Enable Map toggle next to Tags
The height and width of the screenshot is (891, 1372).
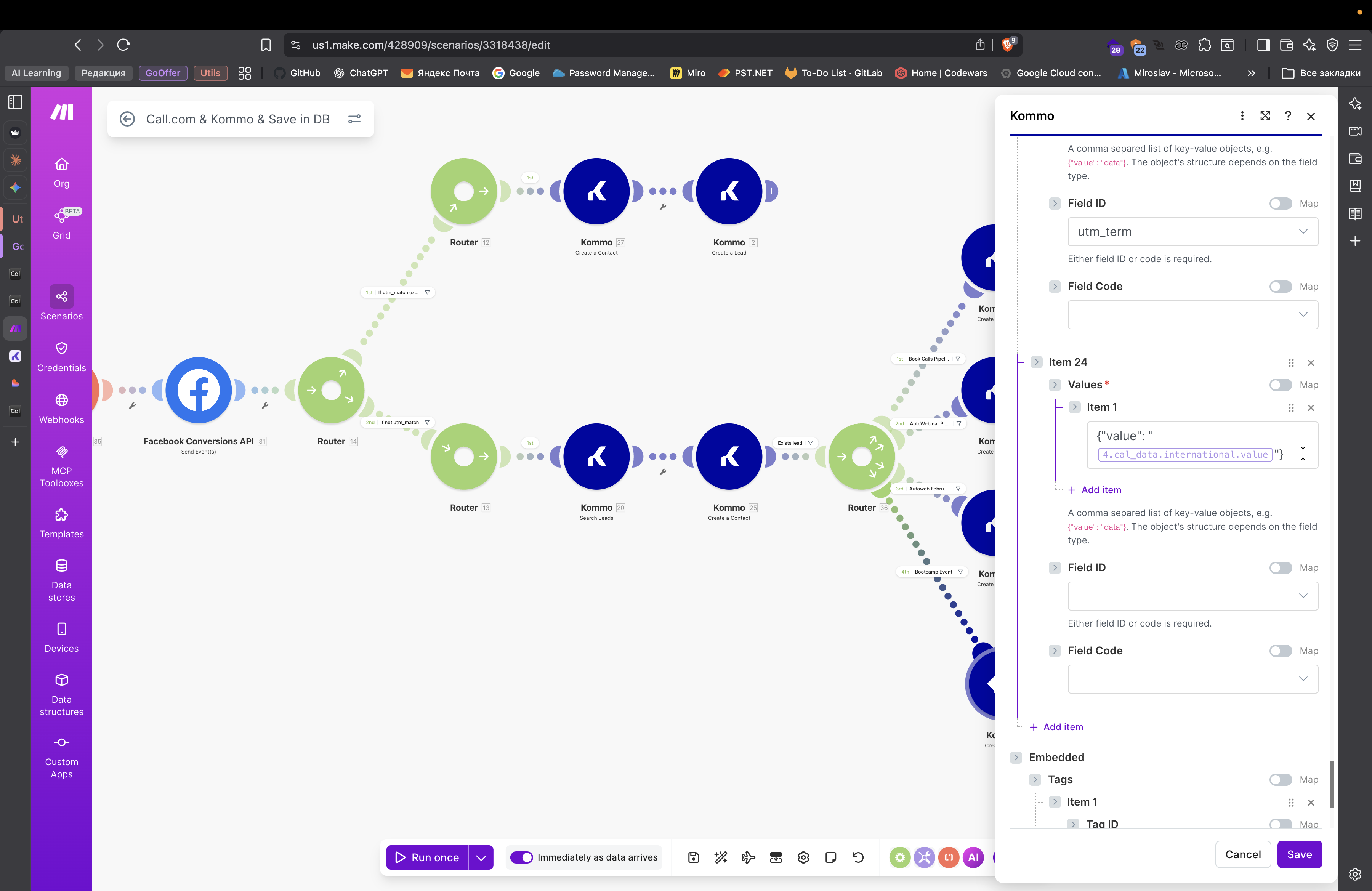[1280, 779]
